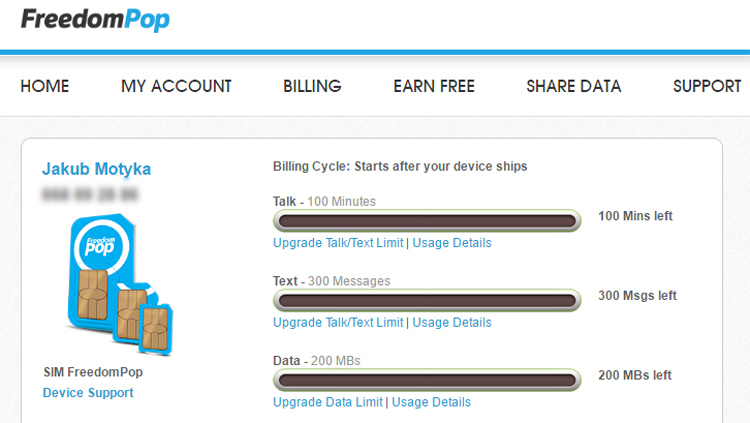Click the Billing Cycle status text
Screen dimensions: 750x423
coord(400,167)
